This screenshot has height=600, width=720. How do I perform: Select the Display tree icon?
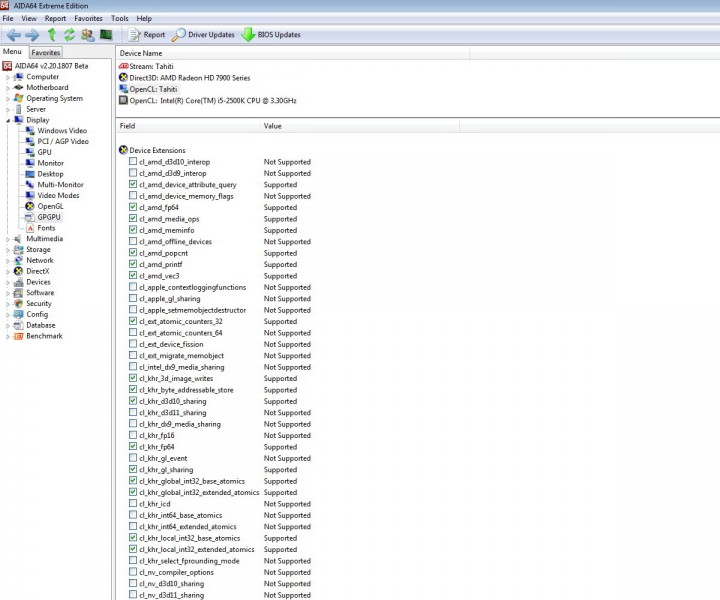point(18,120)
